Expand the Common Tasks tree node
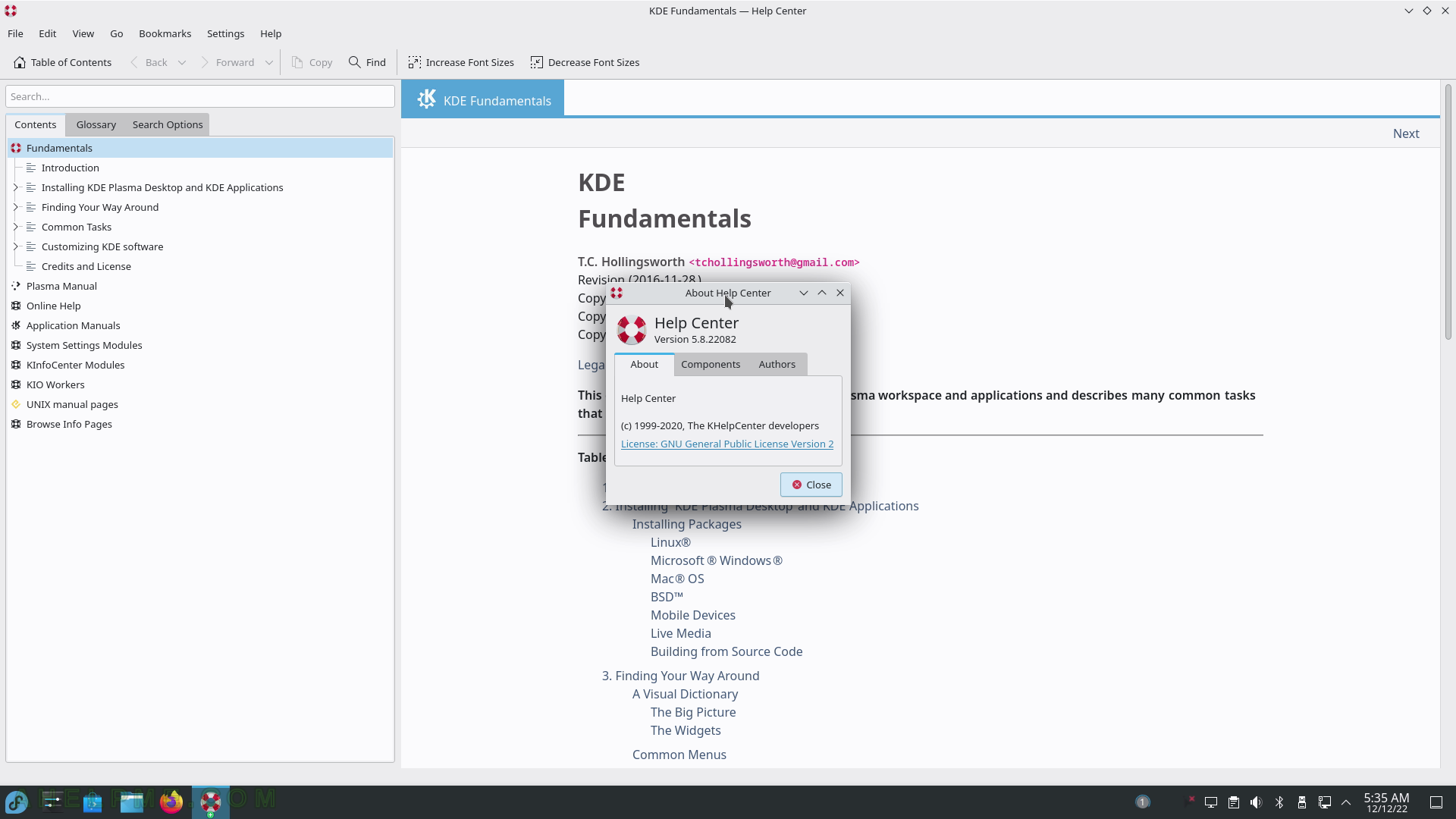The height and width of the screenshot is (819, 1456). click(x=16, y=227)
